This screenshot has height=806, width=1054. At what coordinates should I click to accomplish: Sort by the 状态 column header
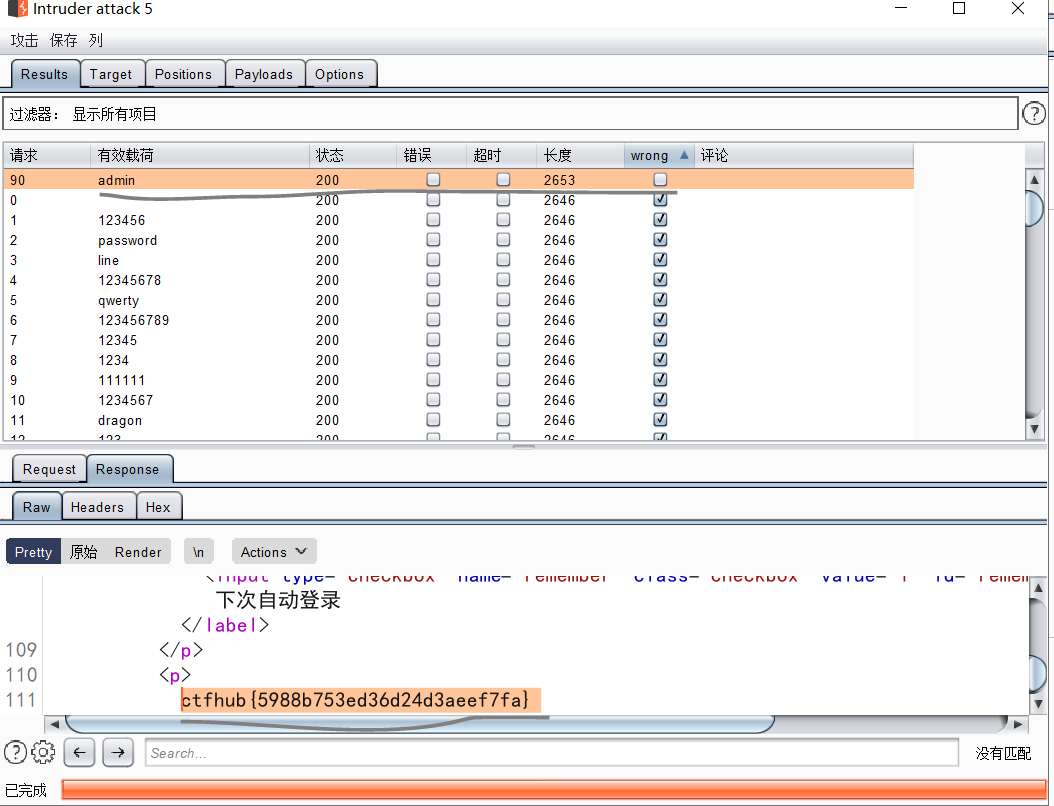pyautogui.click(x=353, y=155)
